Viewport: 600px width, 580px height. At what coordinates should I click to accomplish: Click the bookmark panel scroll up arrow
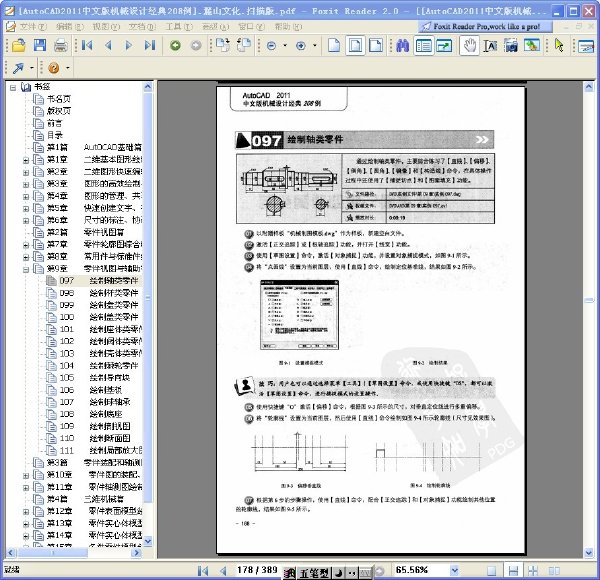pyautogui.click(x=148, y=87)
